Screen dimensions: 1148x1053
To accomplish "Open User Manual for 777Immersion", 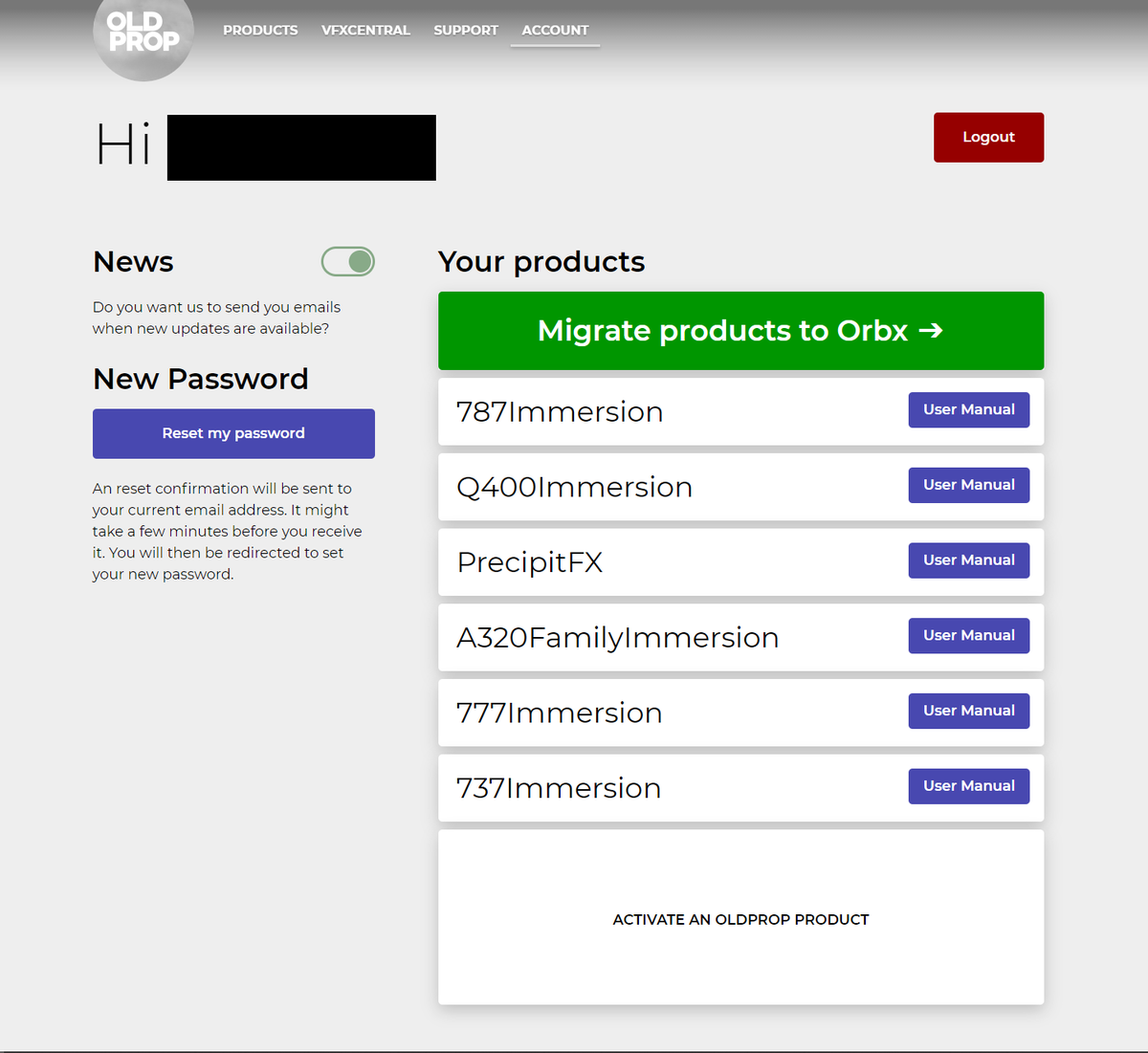I will tap(968, 711).
